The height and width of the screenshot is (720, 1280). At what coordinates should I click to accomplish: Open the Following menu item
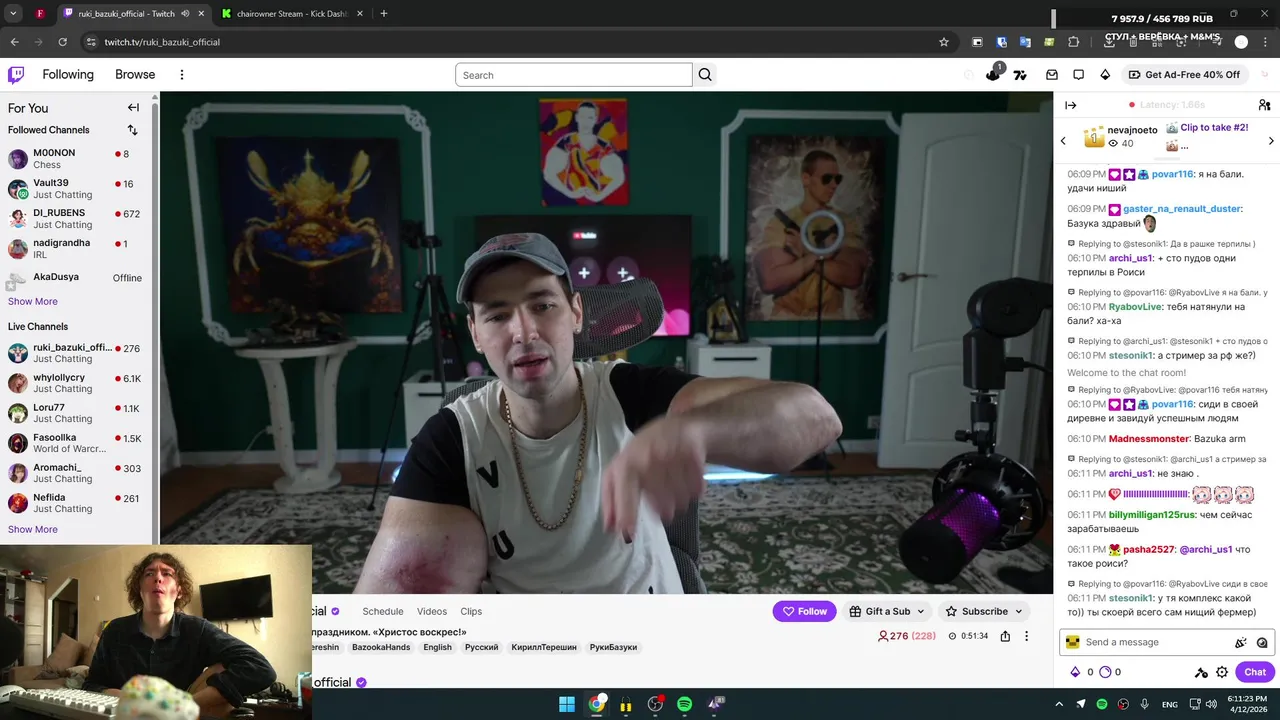click(x=68, y=75)
